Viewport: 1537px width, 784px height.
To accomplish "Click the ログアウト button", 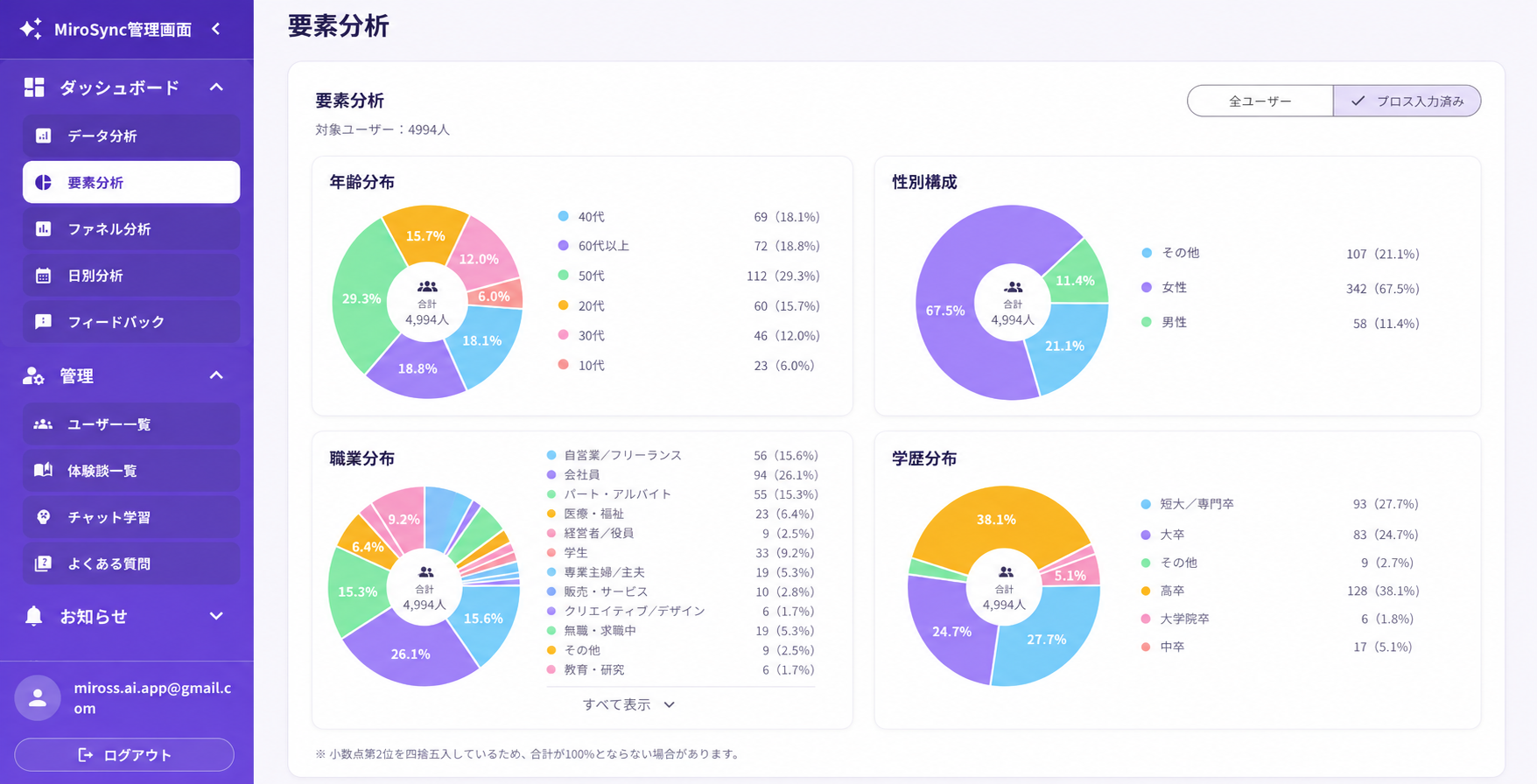I will point(124,754).
